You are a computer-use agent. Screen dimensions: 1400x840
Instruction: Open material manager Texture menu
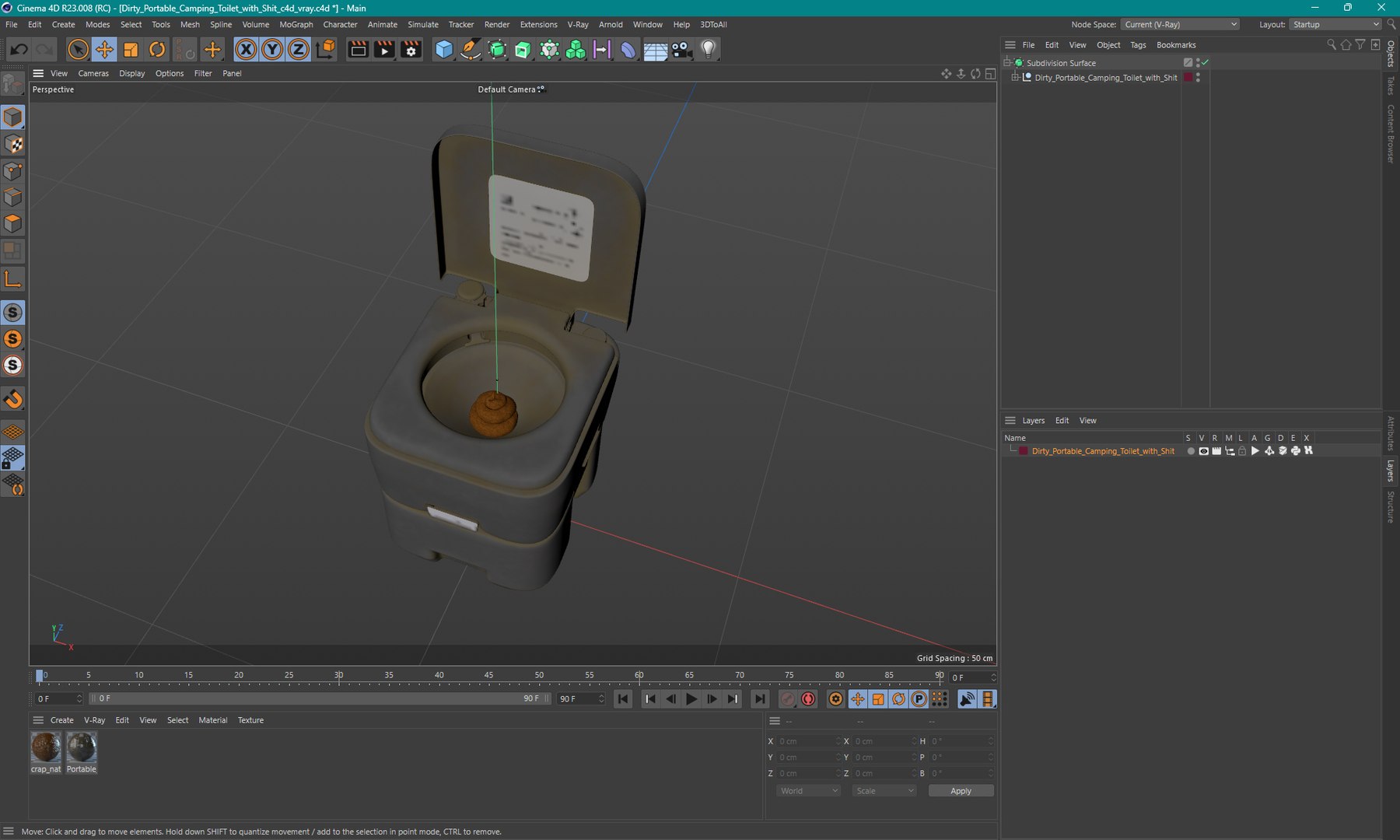250,720
